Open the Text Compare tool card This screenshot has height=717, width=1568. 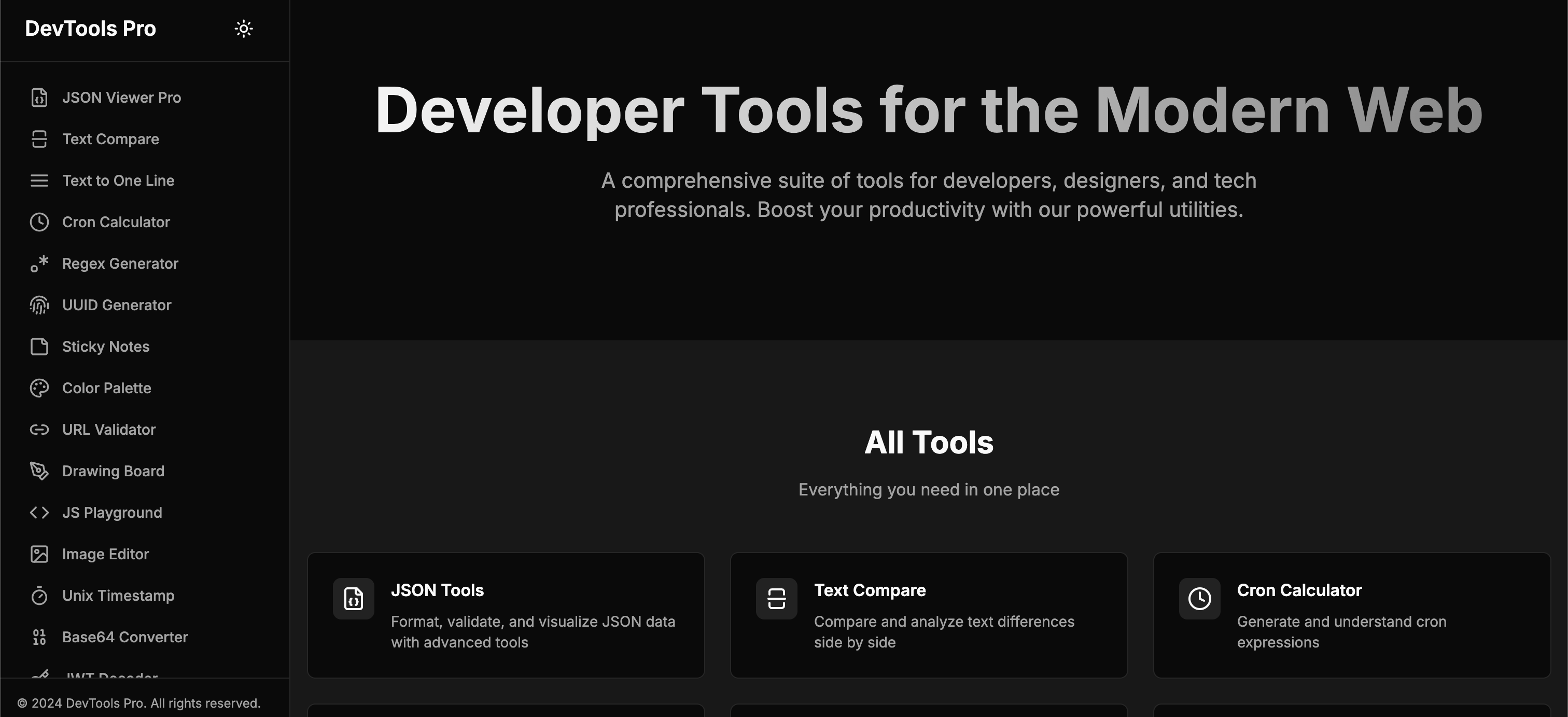[x=928, y=615]
